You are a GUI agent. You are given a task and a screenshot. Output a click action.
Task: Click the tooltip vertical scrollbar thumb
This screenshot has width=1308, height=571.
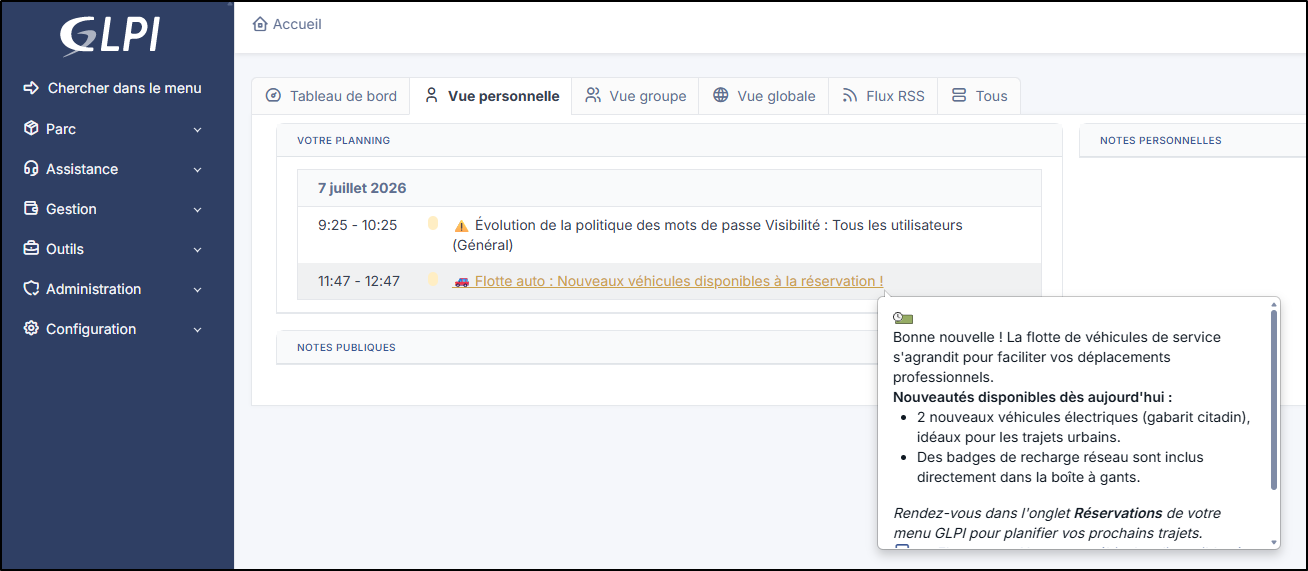tap(1273, 400)
